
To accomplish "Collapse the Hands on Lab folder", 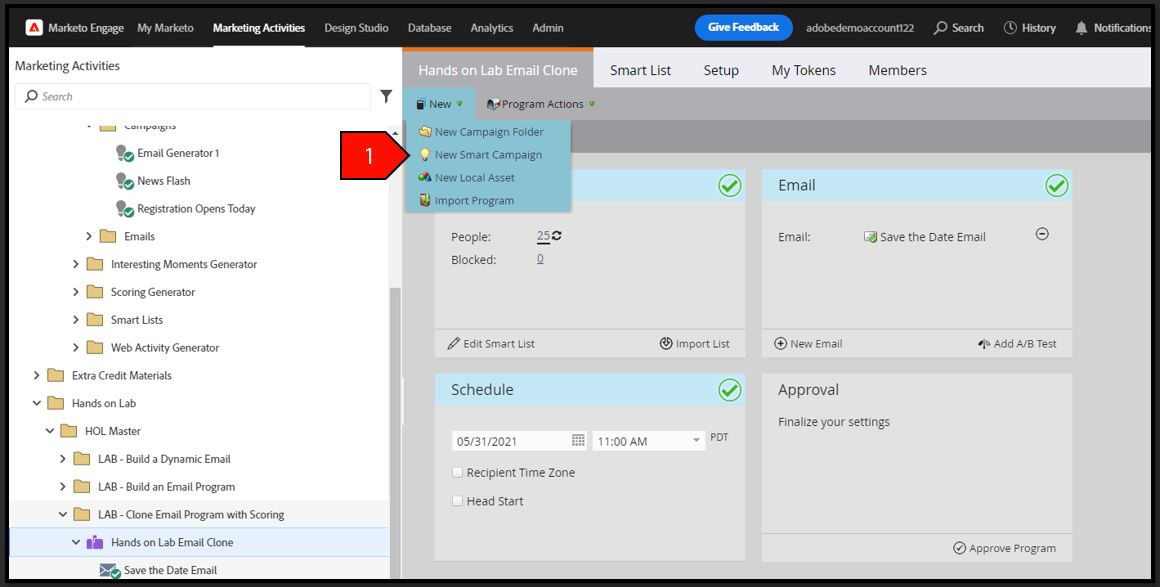I will tap(36, 403).
